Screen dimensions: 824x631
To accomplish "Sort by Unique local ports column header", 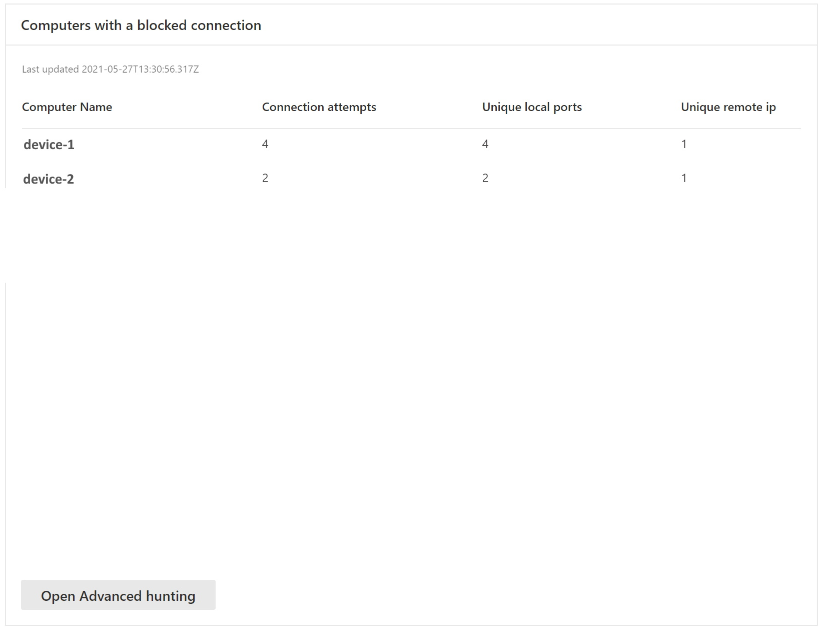I will pyautogui.click(x=531, y=107).
